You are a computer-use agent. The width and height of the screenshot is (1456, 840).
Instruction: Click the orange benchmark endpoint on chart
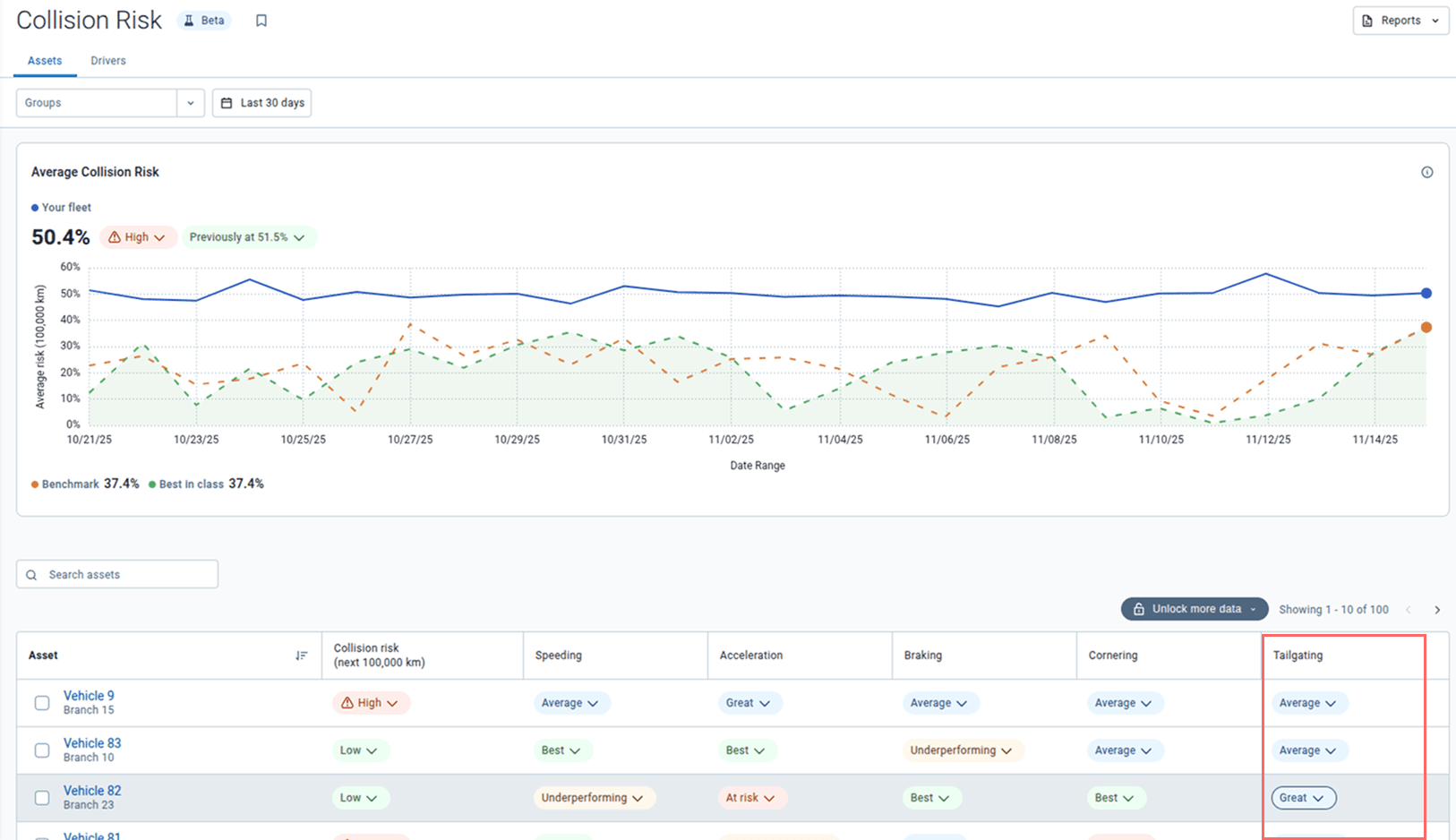click(x=1426, y=328)
